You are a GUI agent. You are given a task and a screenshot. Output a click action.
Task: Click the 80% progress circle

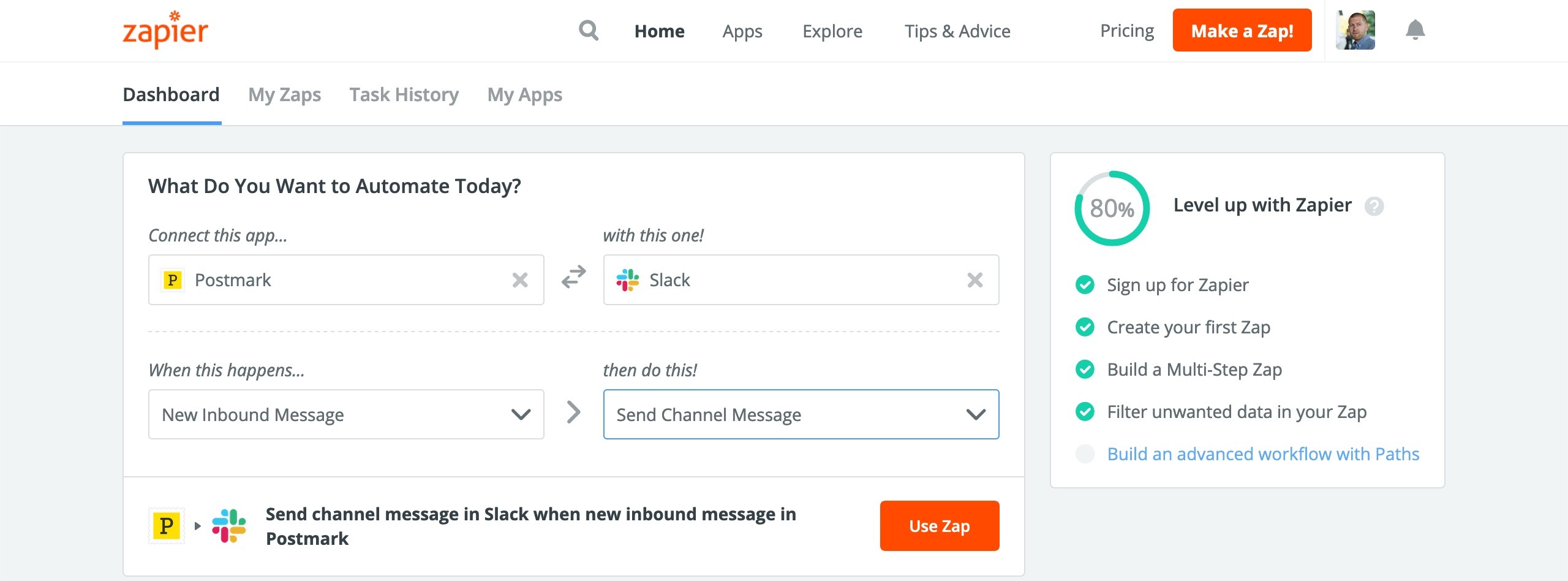1112,208
